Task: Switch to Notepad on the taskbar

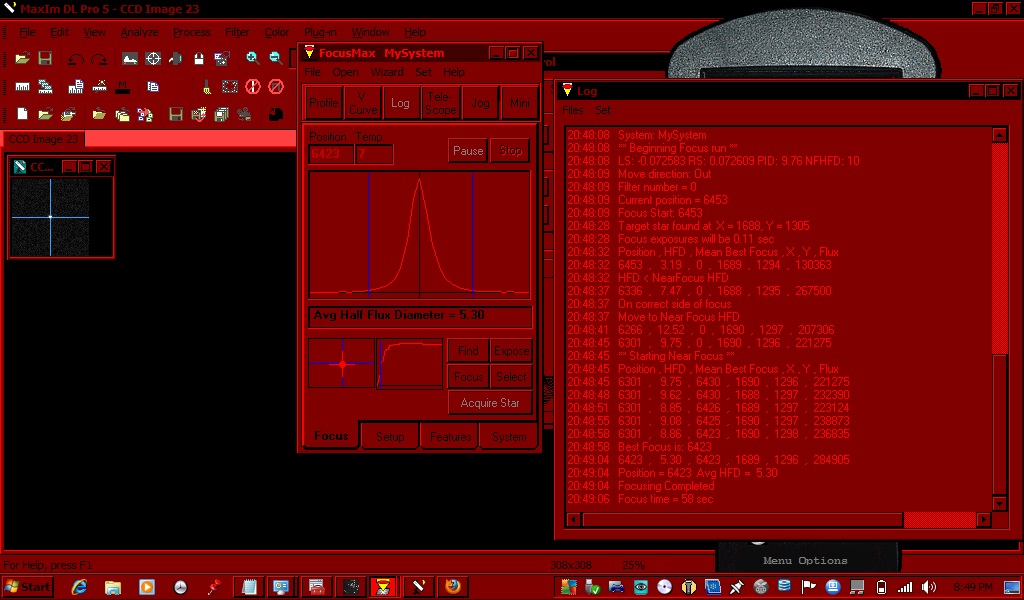Action: (249, 586)
